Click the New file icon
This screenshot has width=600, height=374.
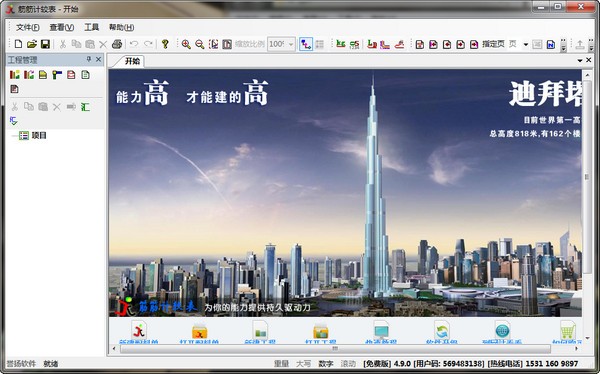pyautogui.click(x=18, y=44)
